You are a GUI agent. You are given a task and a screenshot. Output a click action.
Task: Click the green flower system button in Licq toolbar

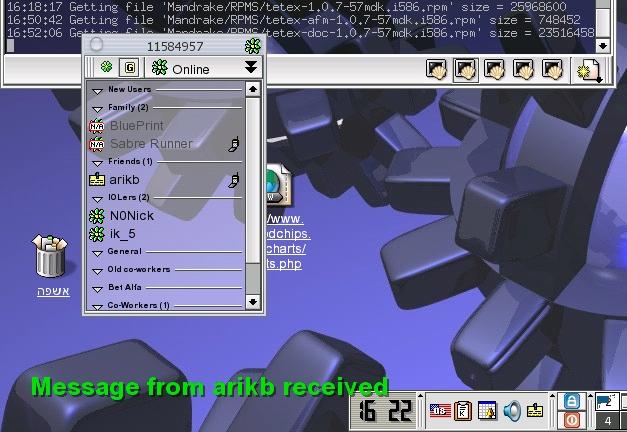point(106,67)
